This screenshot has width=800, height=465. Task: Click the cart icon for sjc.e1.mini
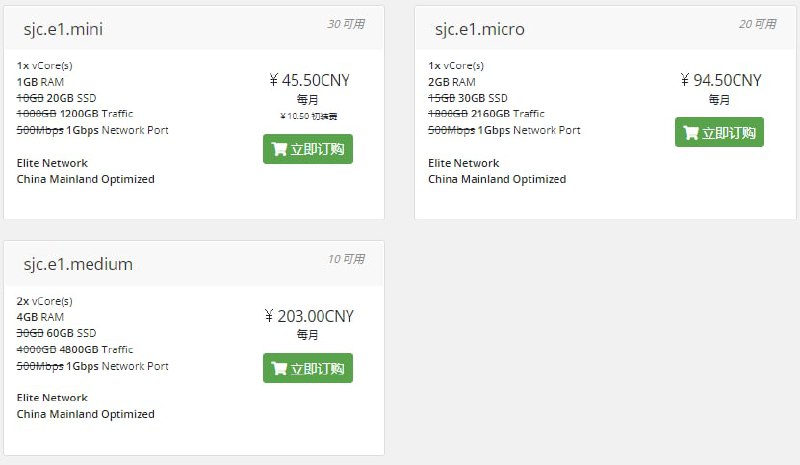pyautogui.click(x=279, y=150)
